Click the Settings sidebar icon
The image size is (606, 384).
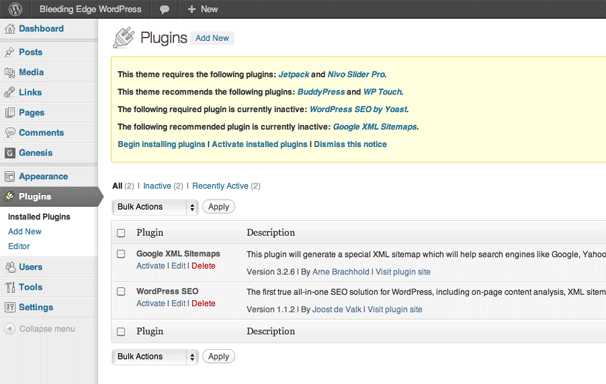coord(10,308)
